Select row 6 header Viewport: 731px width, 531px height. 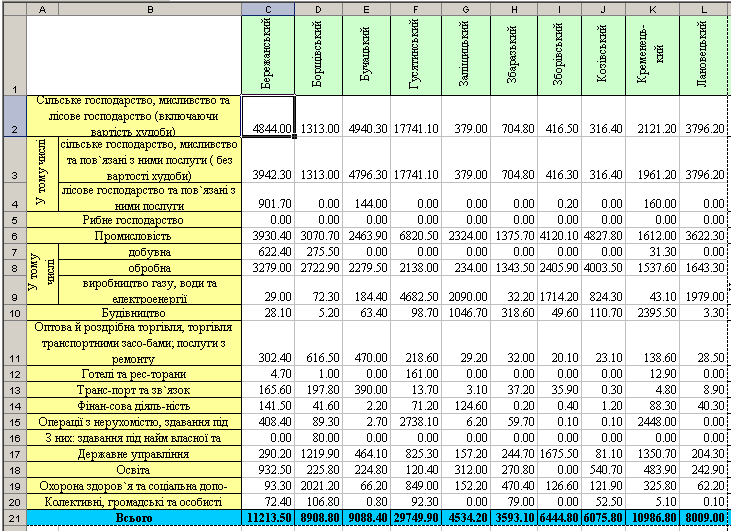(15, 236)
